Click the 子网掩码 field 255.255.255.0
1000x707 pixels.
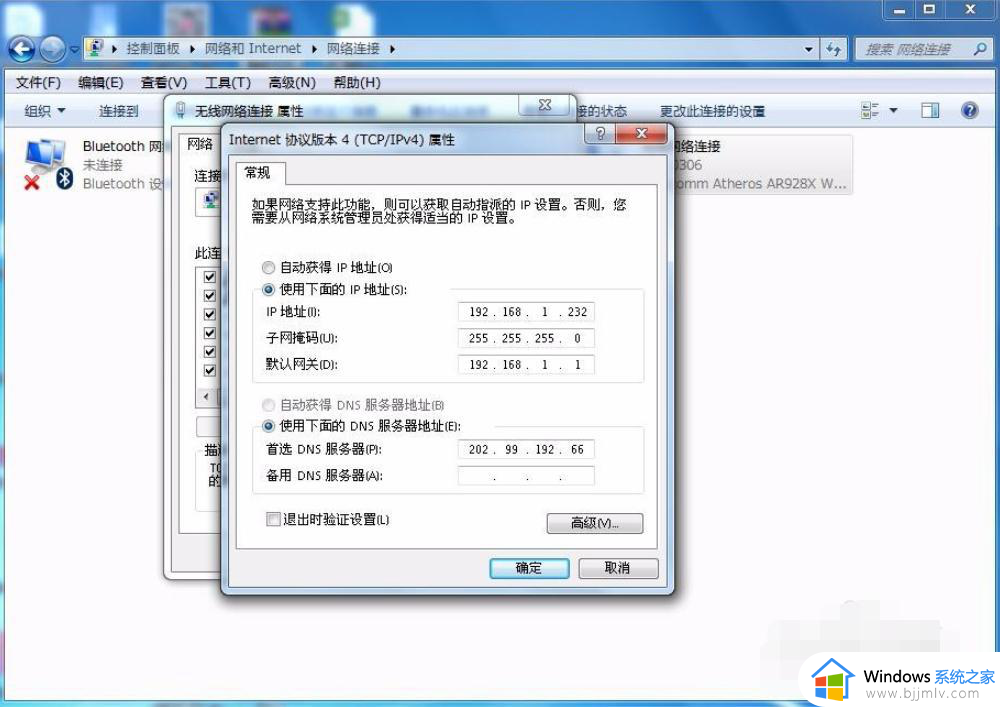(526, 339)
